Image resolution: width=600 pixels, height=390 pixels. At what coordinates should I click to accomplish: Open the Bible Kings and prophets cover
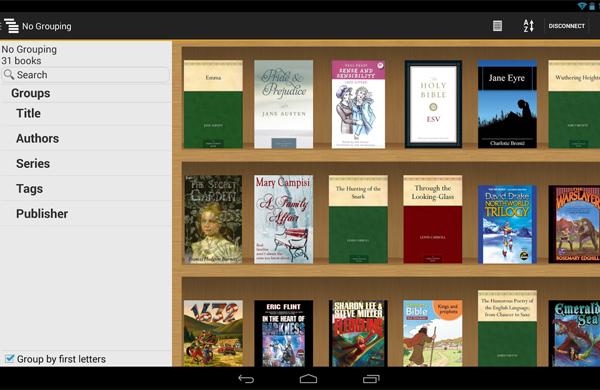click(x=432, y=333)
